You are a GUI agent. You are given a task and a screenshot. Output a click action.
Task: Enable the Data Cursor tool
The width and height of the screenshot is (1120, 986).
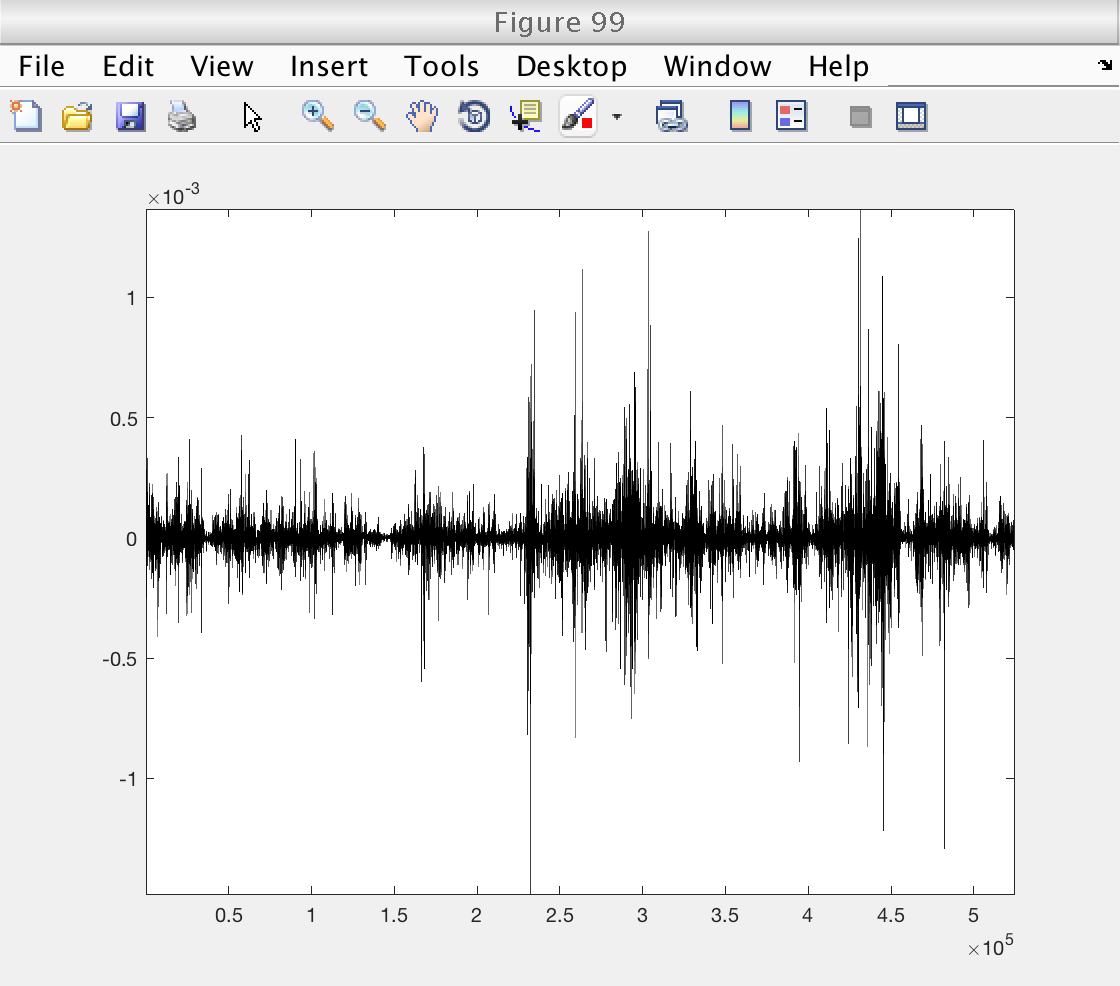[x=526, y=116]
